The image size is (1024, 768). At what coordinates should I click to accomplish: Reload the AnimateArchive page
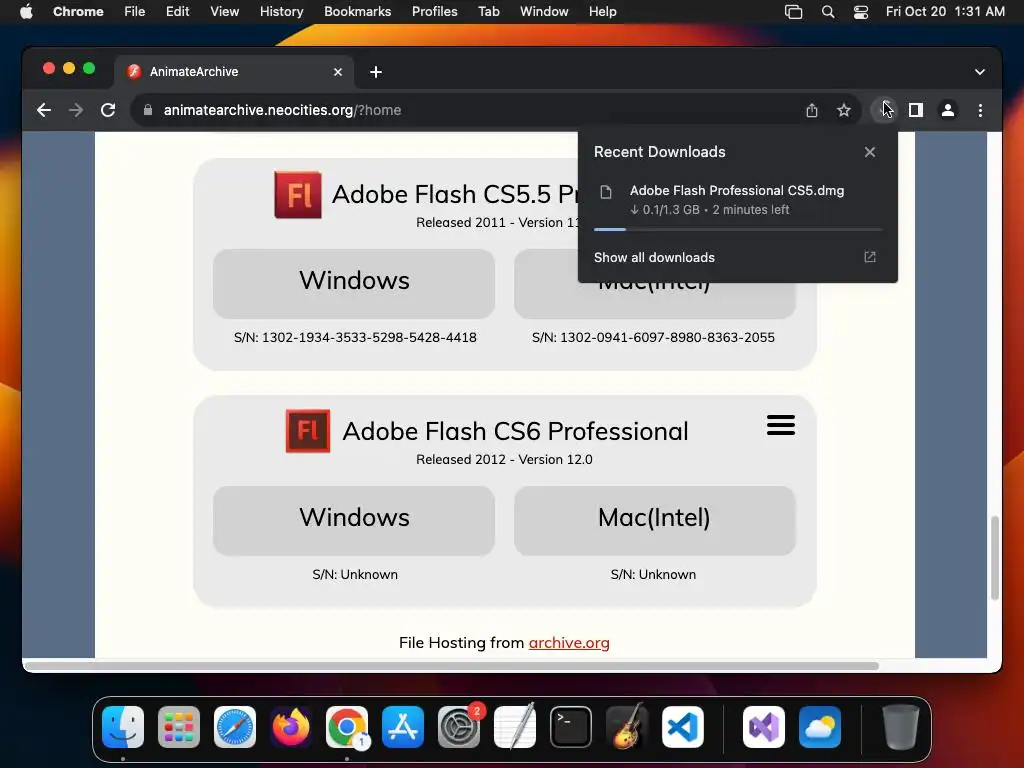[x=108, y=110]
